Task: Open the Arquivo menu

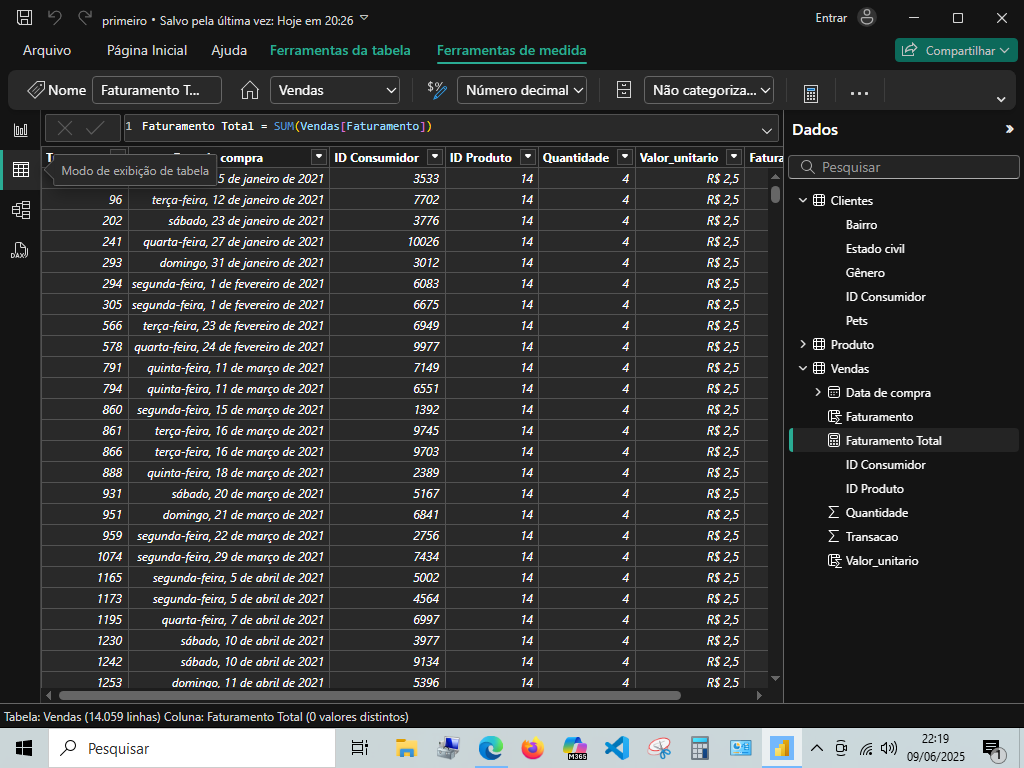Action: (x=47, y=50)
